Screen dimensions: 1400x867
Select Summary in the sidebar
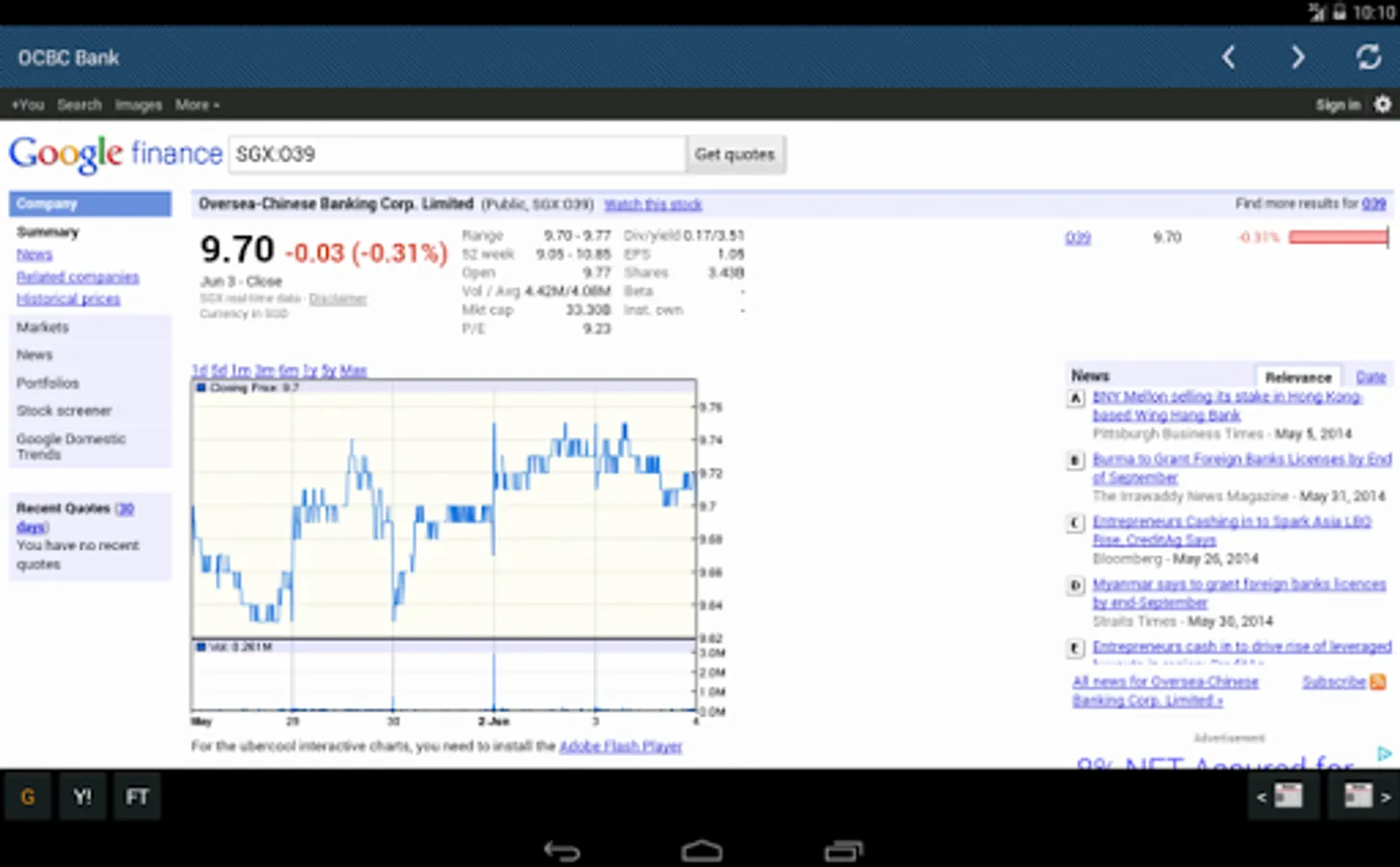47,232
